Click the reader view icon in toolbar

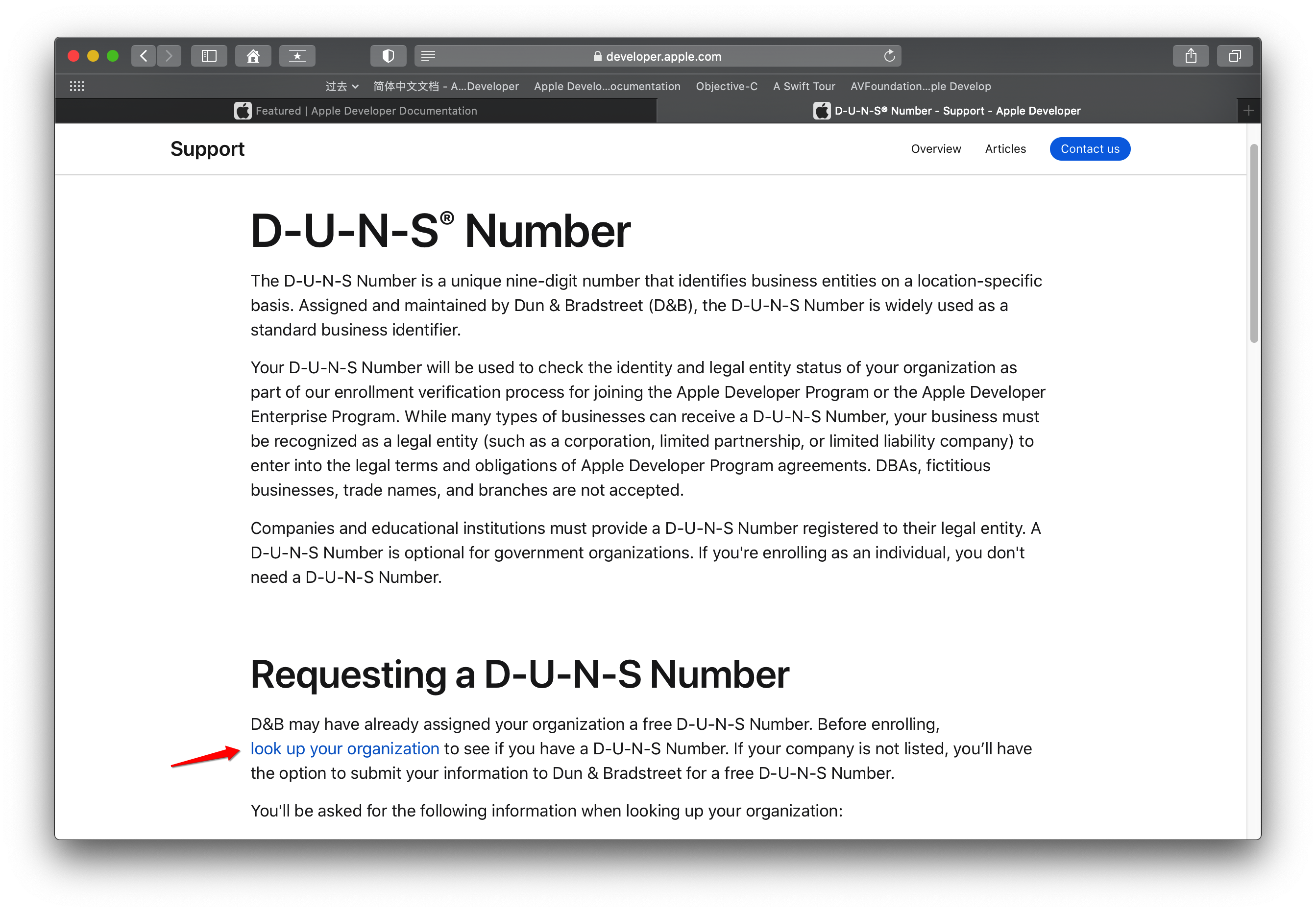[428, 56]
